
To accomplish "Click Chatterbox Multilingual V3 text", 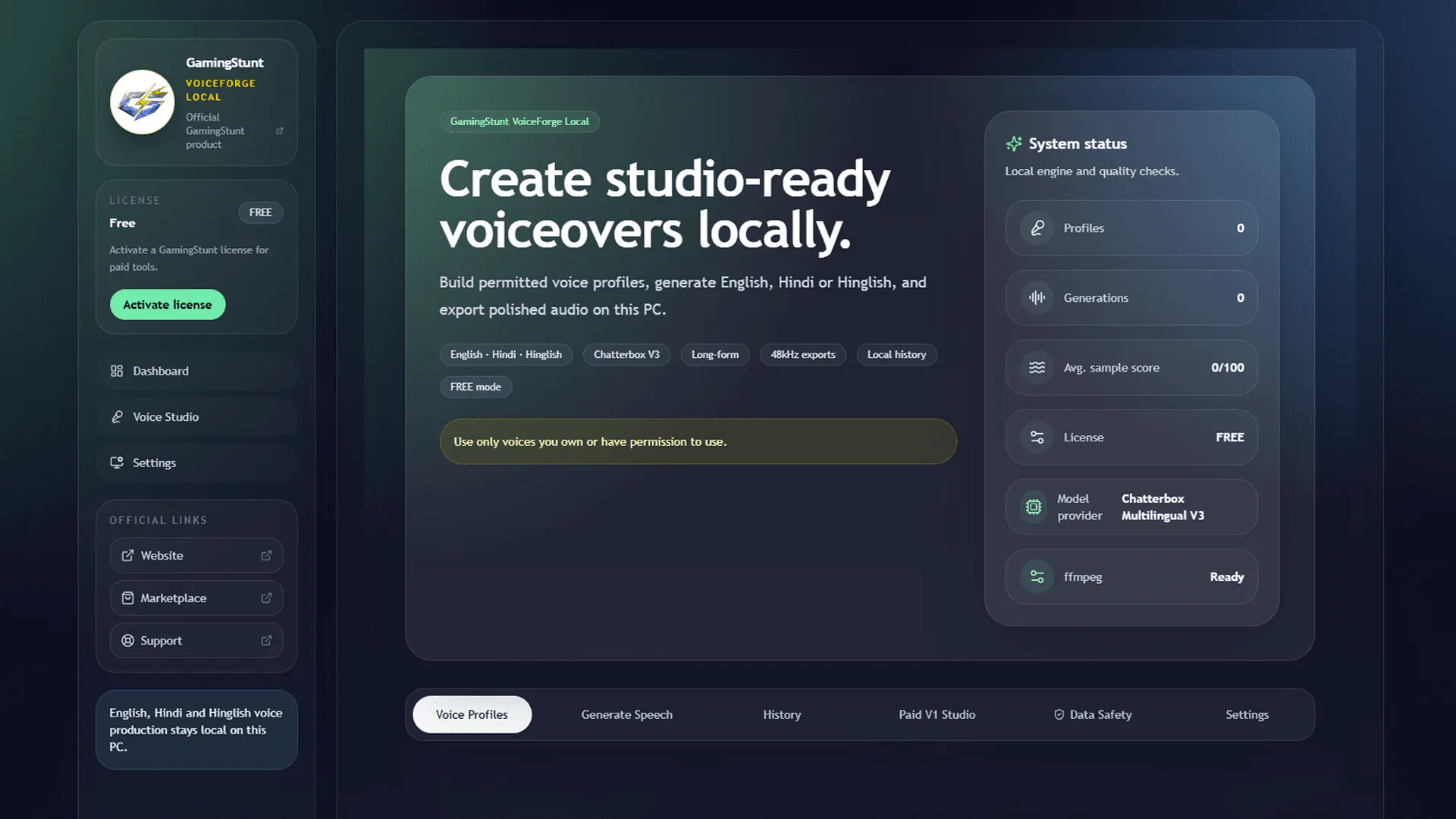I will pyautogui.click(x=1163, y=507).
